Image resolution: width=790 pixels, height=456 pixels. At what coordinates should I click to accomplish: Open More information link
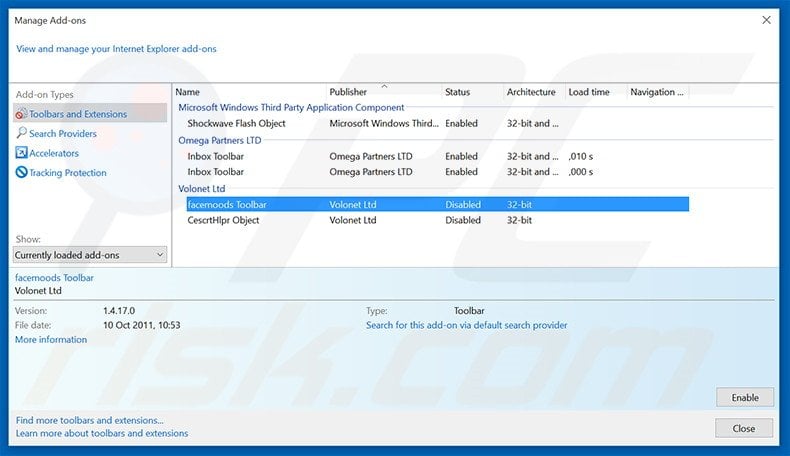click(51, 340)
